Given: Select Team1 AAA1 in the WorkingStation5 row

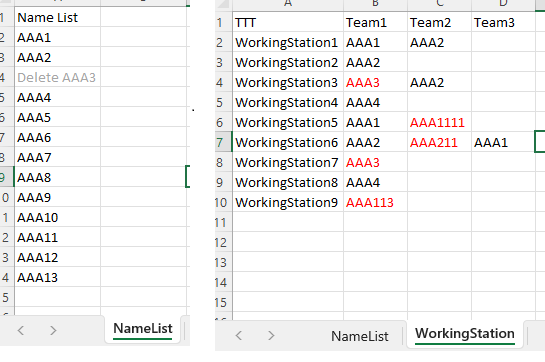Looking at the screenshot, I should click(375, 122).
